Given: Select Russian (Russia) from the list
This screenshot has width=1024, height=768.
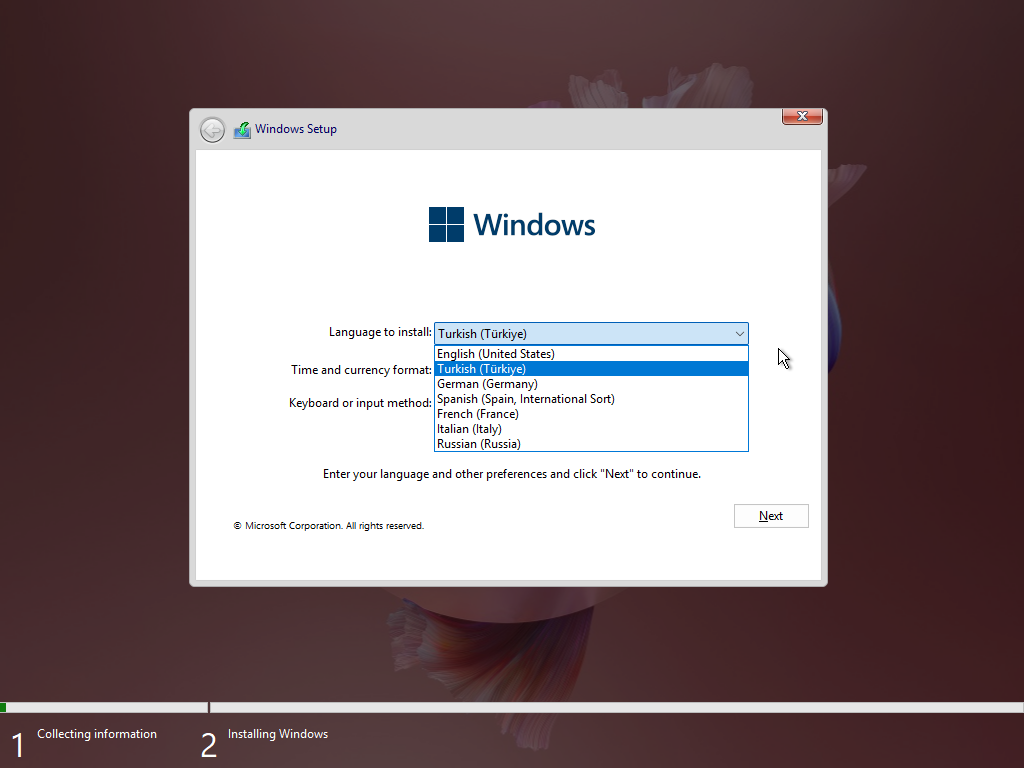Looking at the screenshot, I should pyautogui.click(x=591, y=444).
